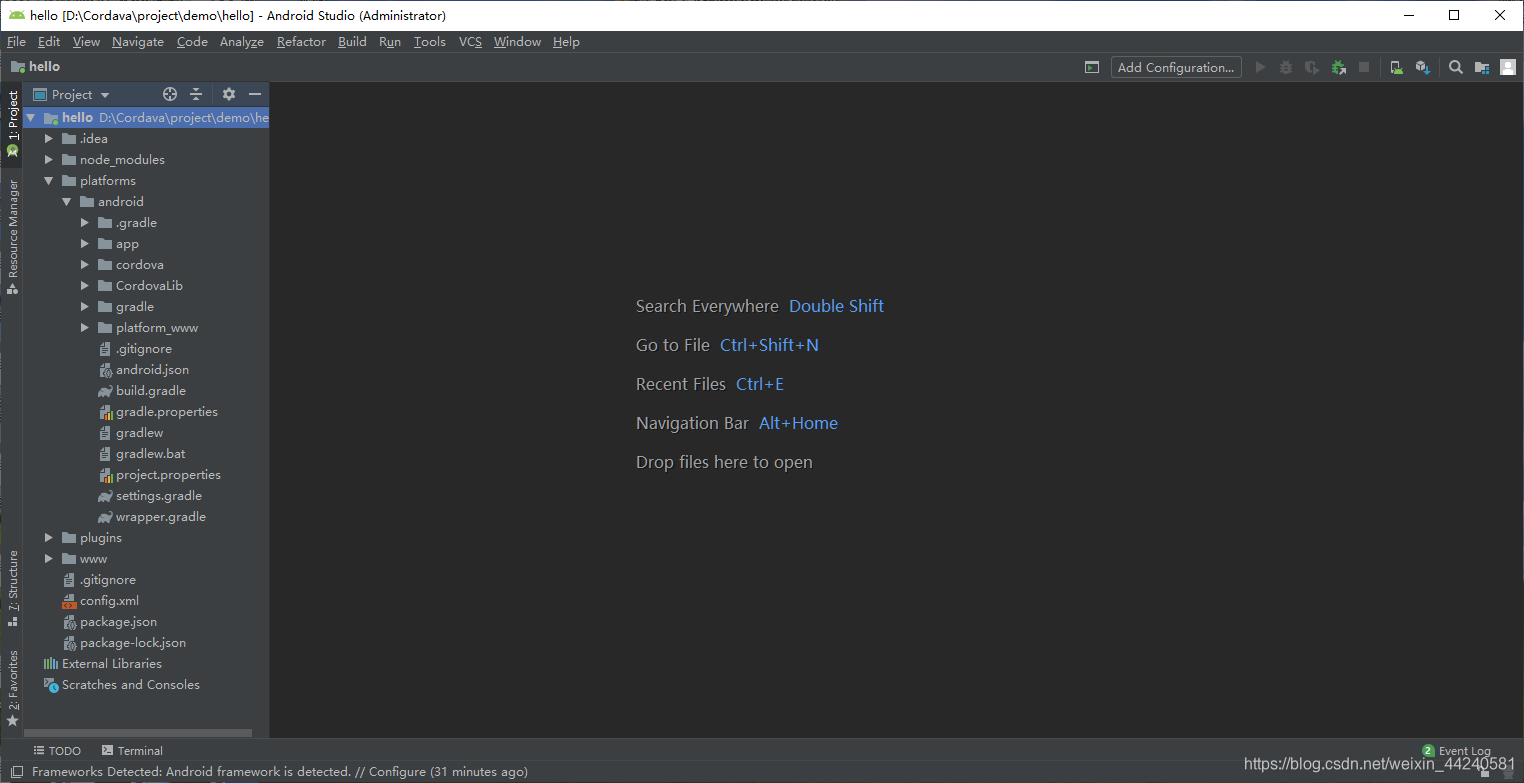Open the 2: Favorites side tab
This screenshot has width=1524, height=783.
coord(12,688)
